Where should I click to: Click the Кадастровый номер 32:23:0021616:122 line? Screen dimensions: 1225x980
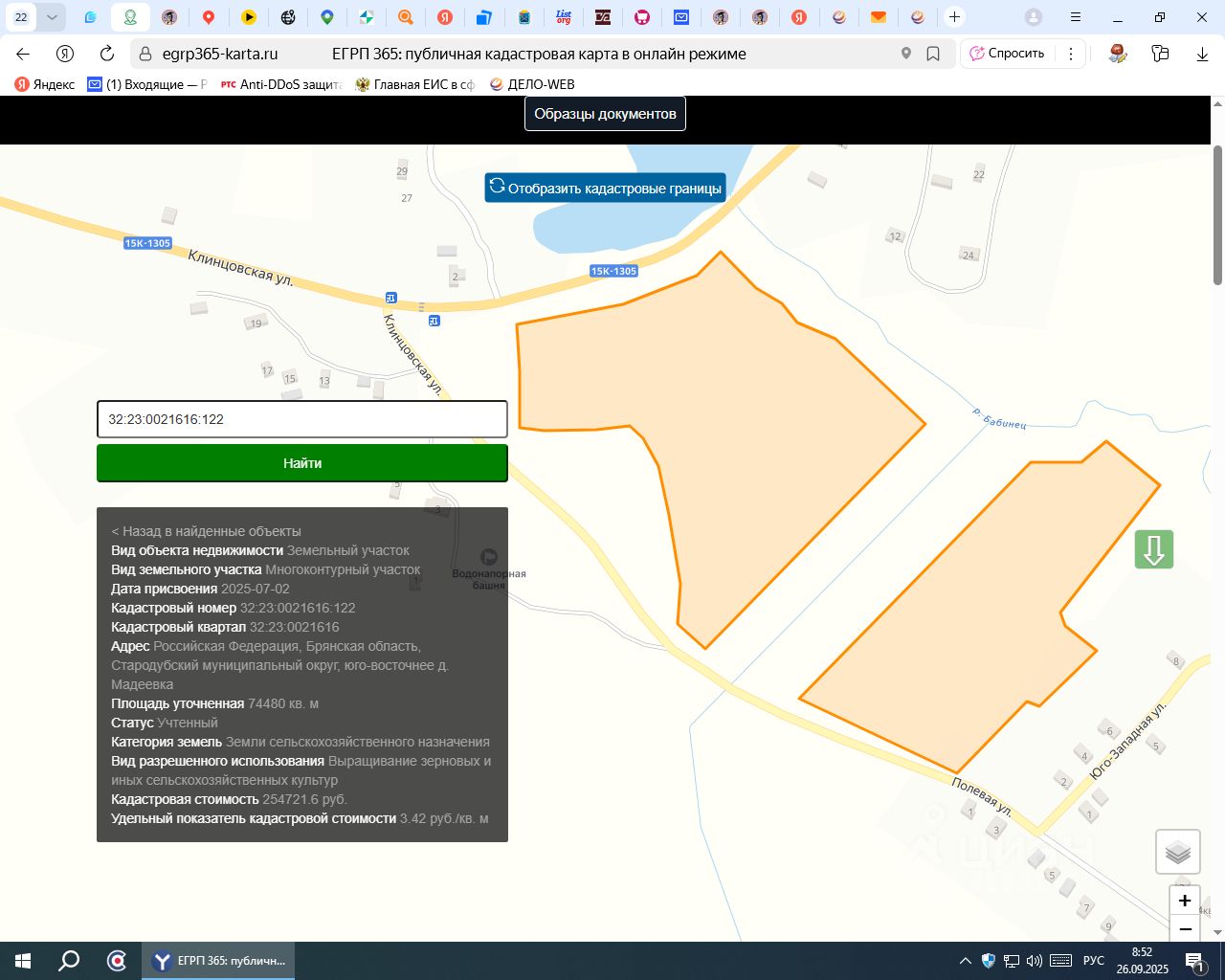click(234, 608)
